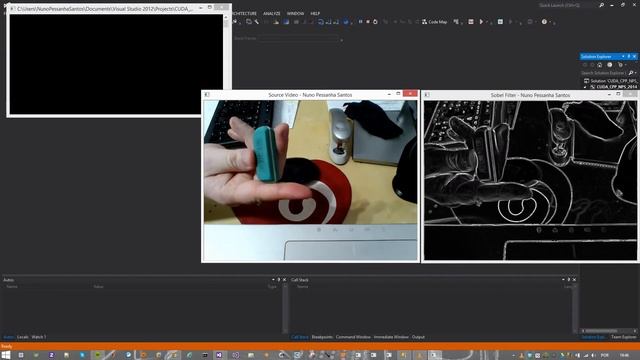The height and width of the screenshot is (360, 640).
Task: Click the Home icon in Solution Explorer
Action: 600,65
